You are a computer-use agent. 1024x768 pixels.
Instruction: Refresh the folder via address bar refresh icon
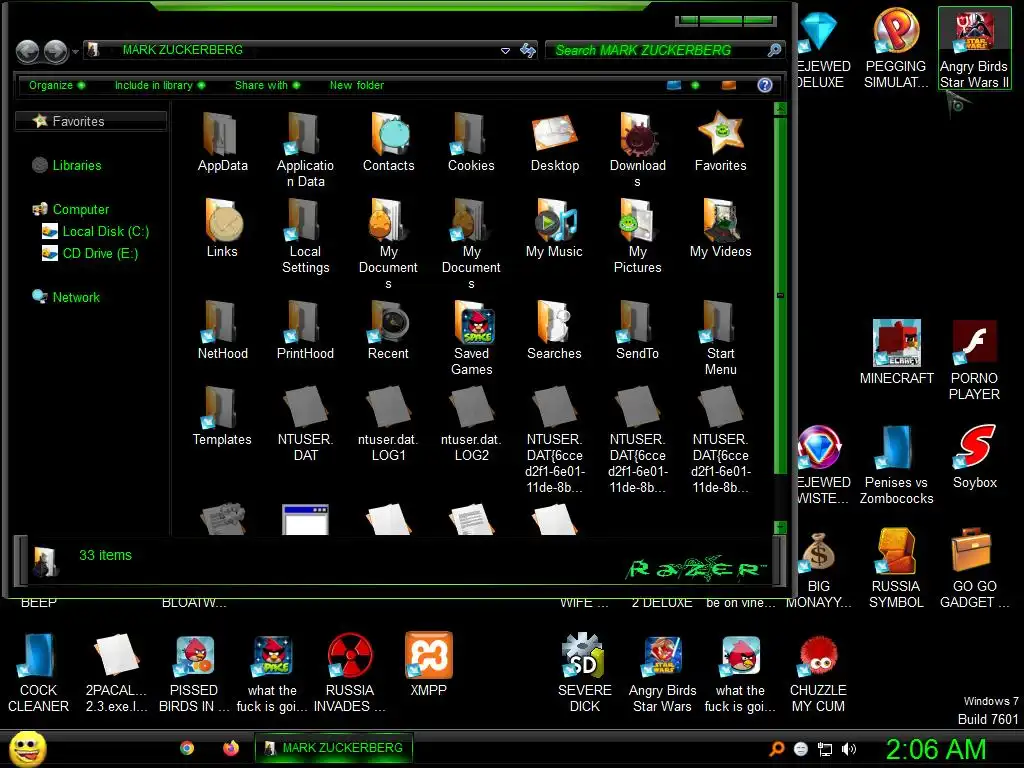pyautogui.click(x=528, y=50)
